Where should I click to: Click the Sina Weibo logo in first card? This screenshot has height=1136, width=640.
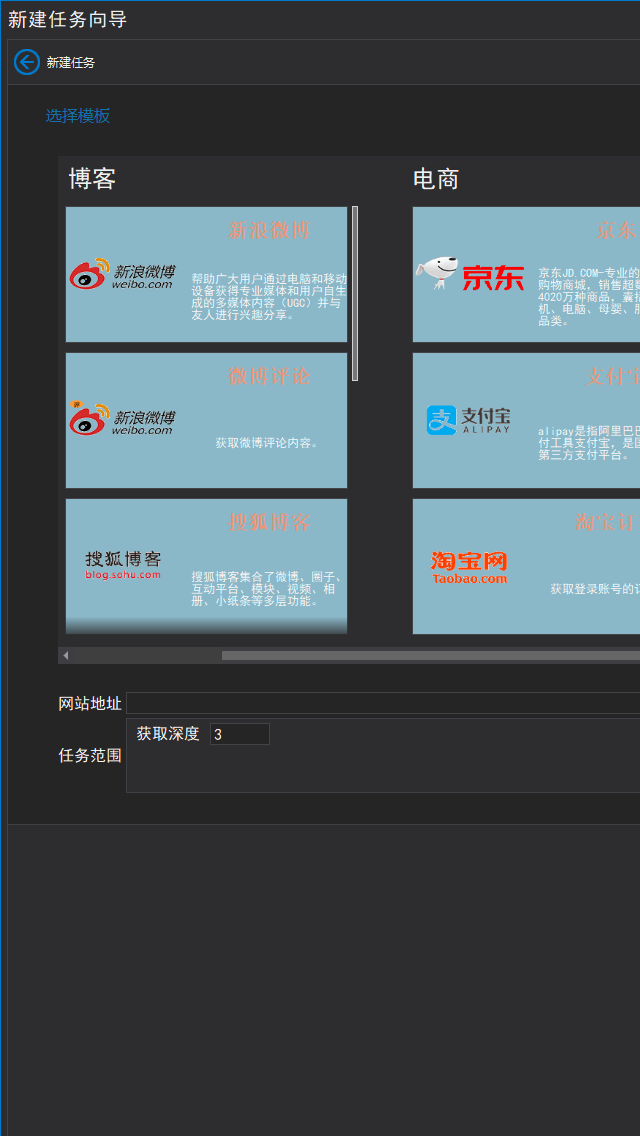(x=122, y=275)
